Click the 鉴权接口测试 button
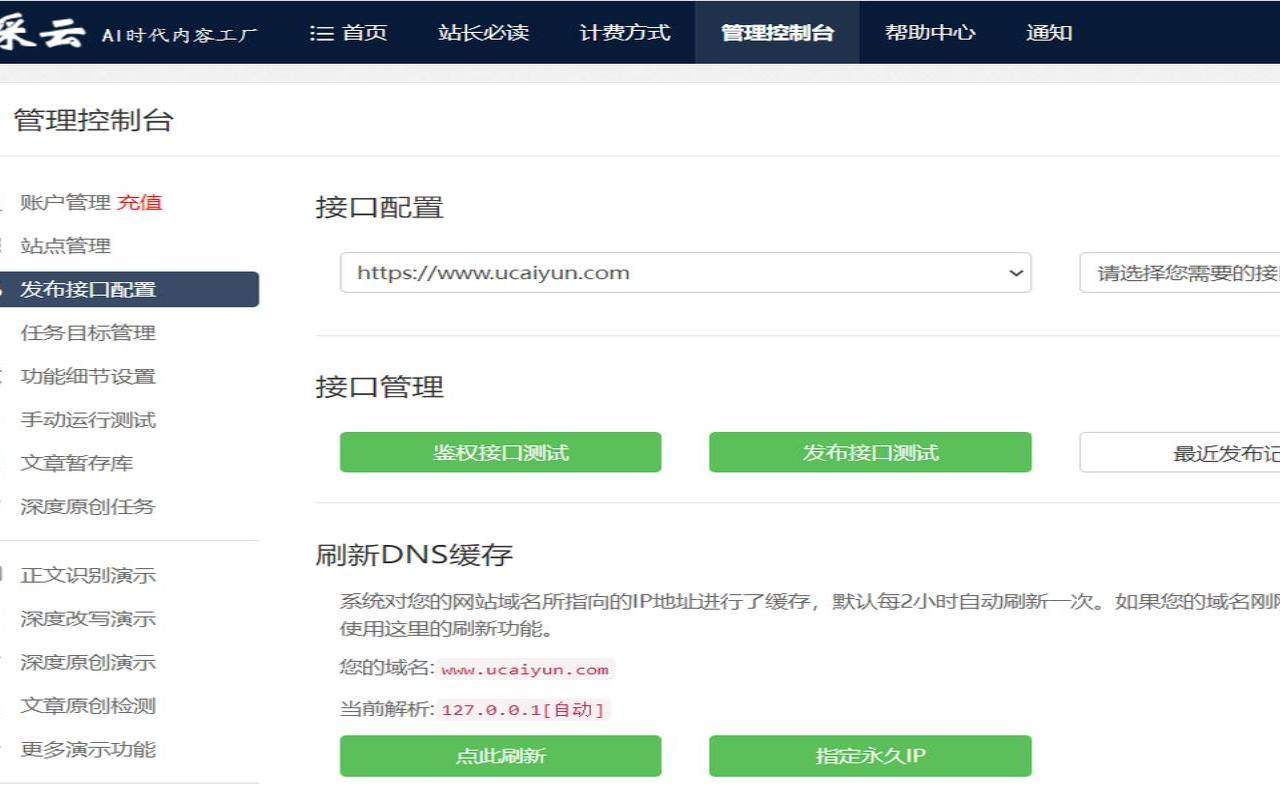This screenshot has width=1280, height=800. click(500, 452)
